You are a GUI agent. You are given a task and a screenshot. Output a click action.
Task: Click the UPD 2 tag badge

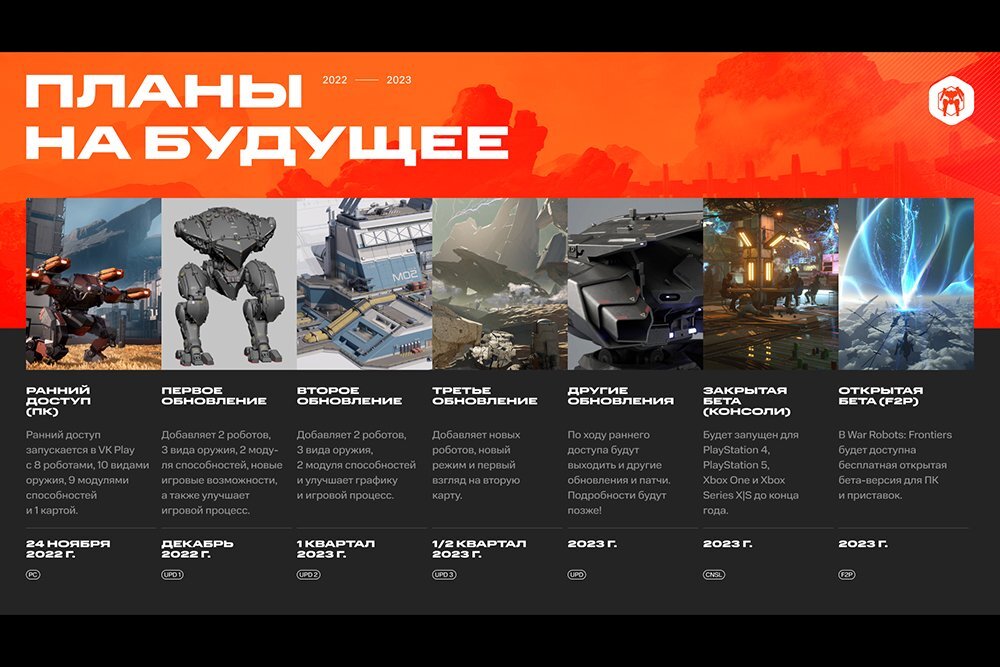308,575
